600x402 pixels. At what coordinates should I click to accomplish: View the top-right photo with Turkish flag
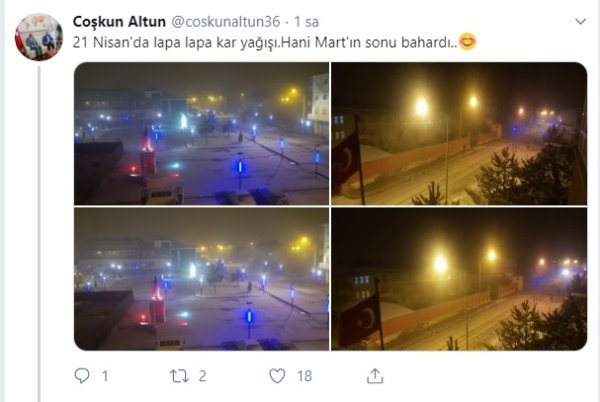click(x=459, y=133)
